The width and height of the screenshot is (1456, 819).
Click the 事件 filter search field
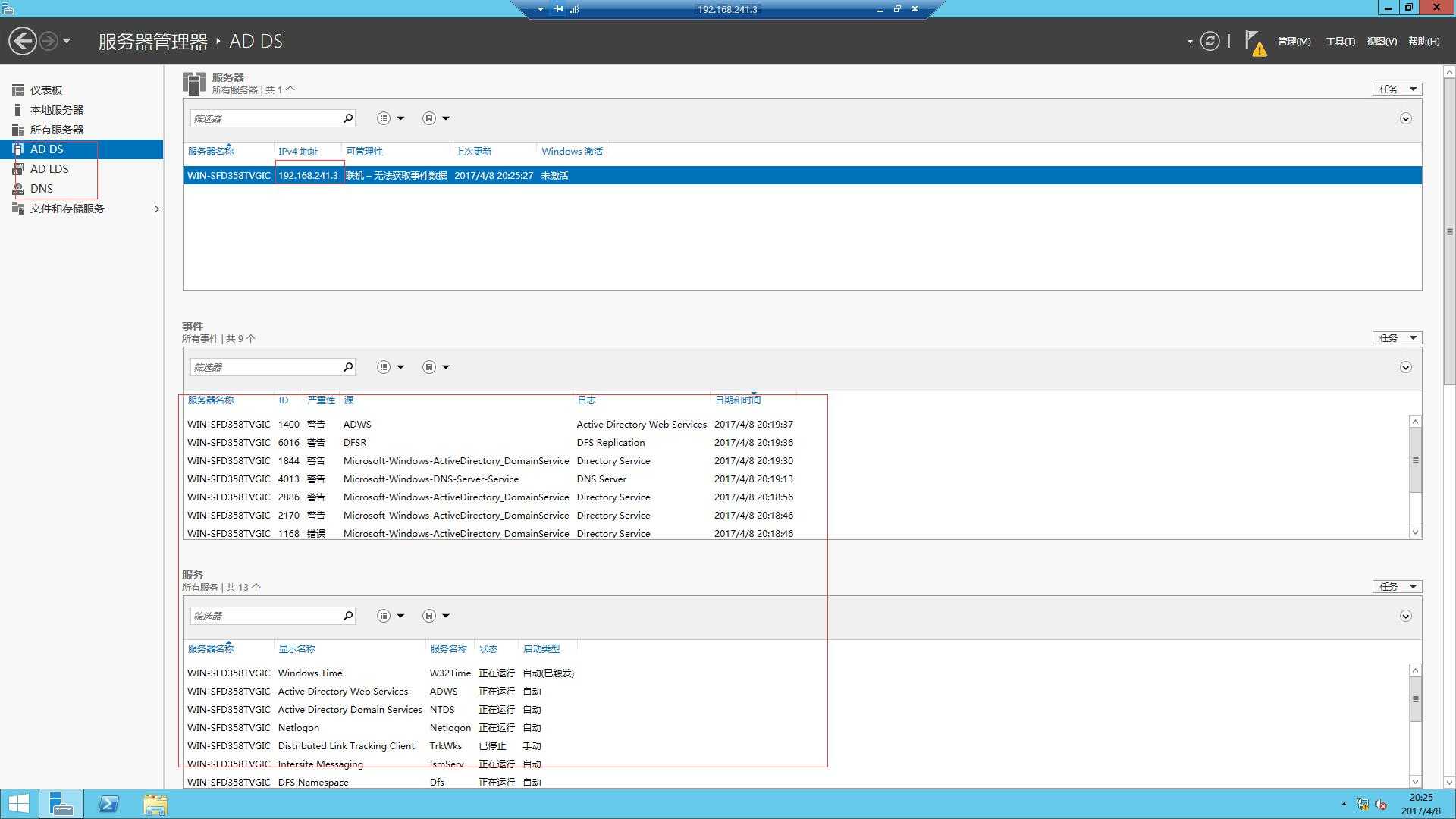tap(265, 367)
